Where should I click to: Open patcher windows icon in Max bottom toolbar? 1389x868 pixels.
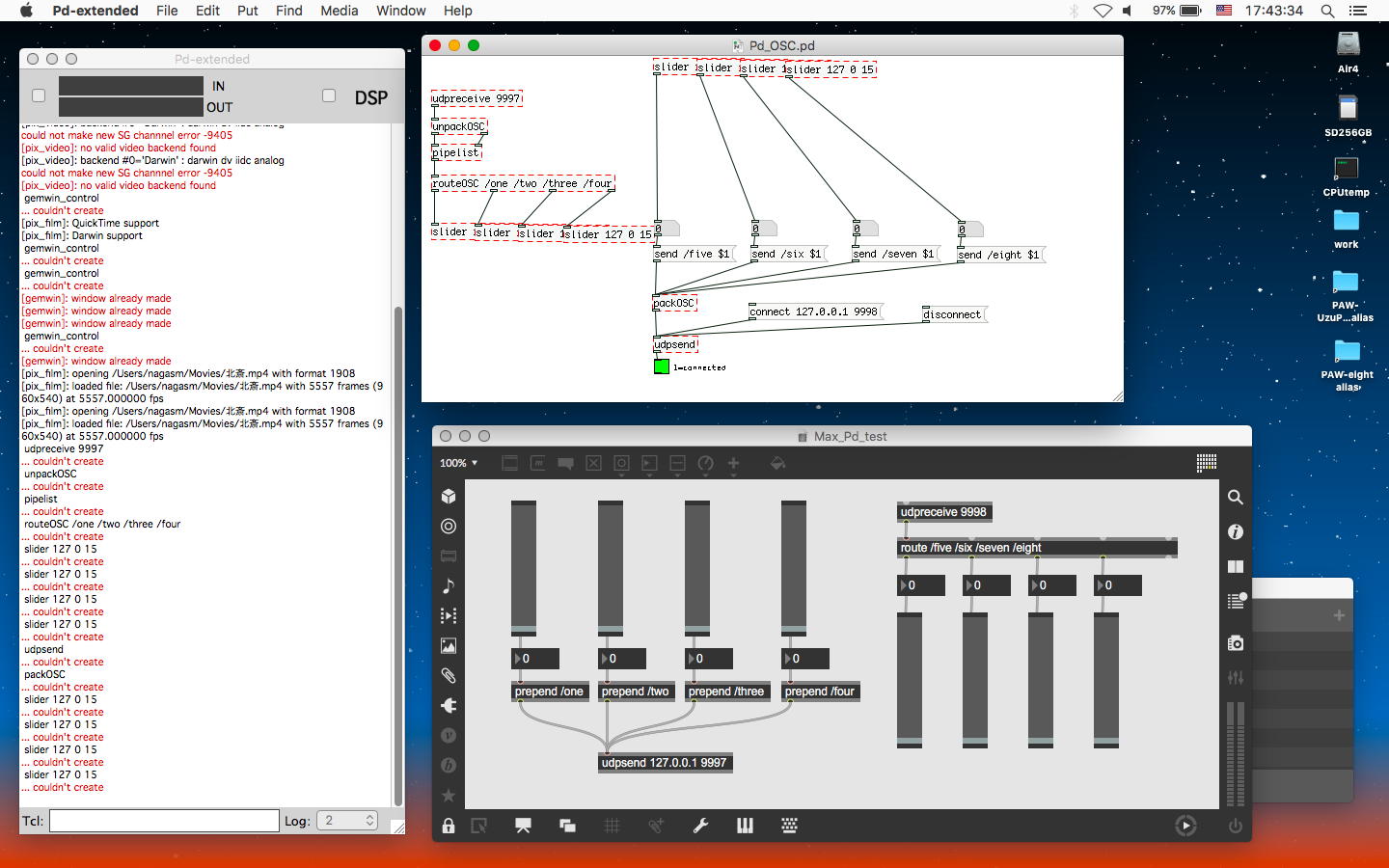(x=567, y=826)
